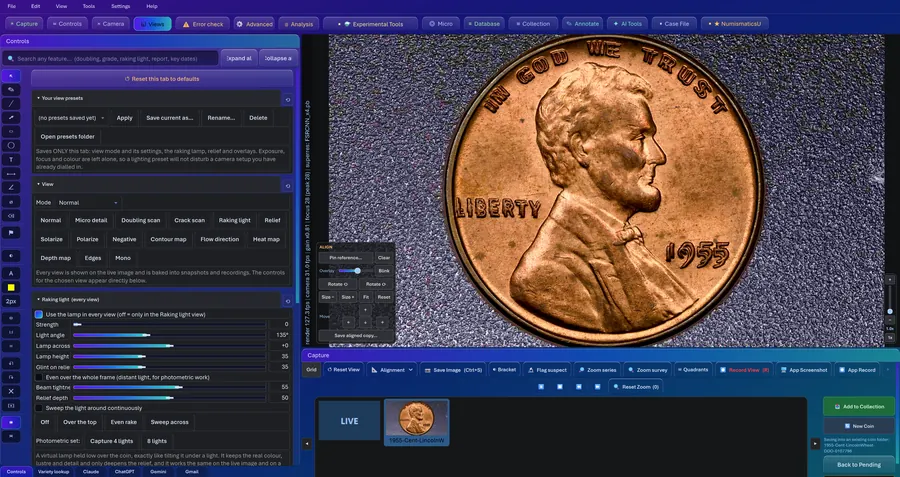Screen dimensions: 900x477
Task: Click the 'Collapse all' button
Action: tap(278, 58)
